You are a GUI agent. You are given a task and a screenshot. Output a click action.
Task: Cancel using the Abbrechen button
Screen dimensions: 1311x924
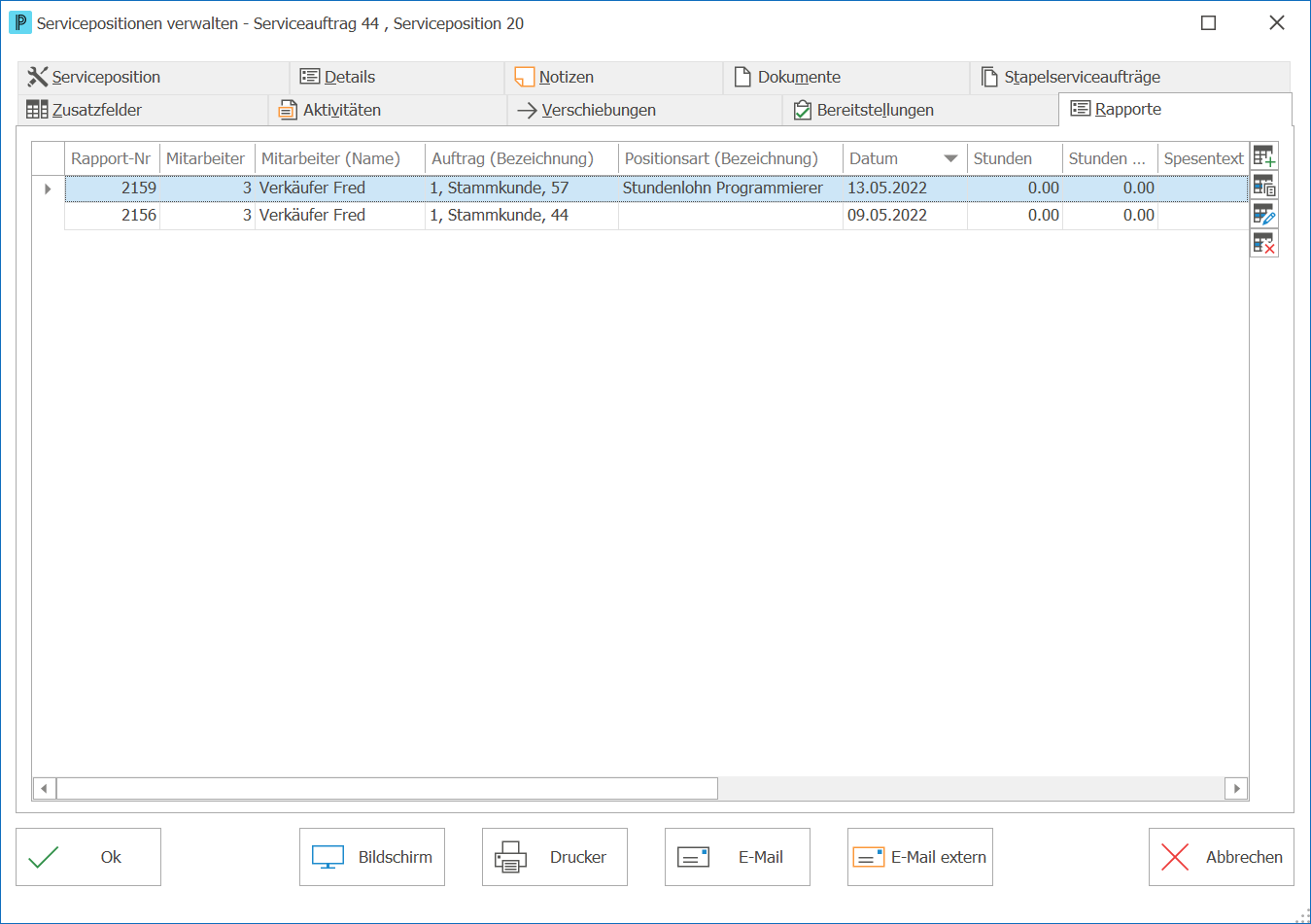tap(1222, 857)
